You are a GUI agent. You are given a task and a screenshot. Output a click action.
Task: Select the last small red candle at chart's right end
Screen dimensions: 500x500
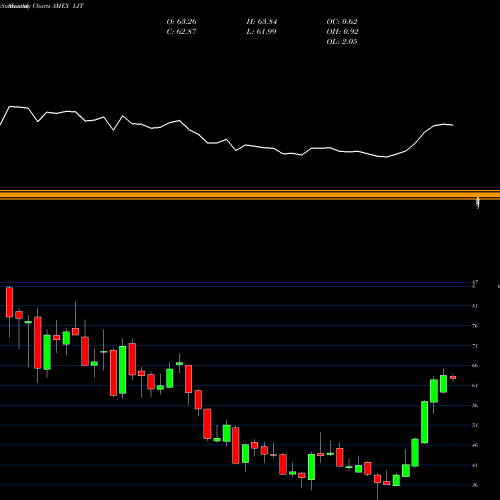coord(453,378)
